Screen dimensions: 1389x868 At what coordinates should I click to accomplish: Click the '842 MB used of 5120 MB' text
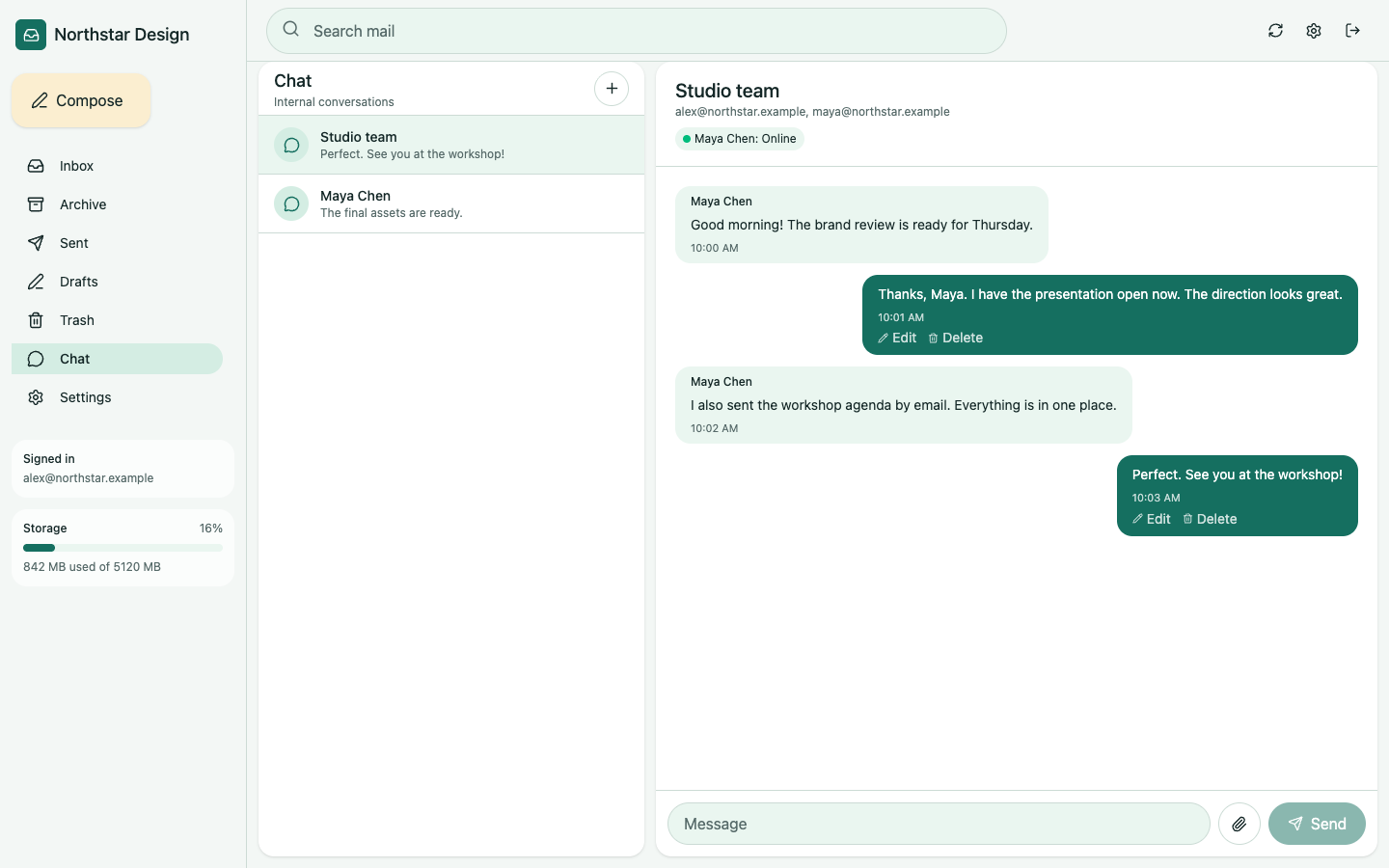(x=92, y=567)
